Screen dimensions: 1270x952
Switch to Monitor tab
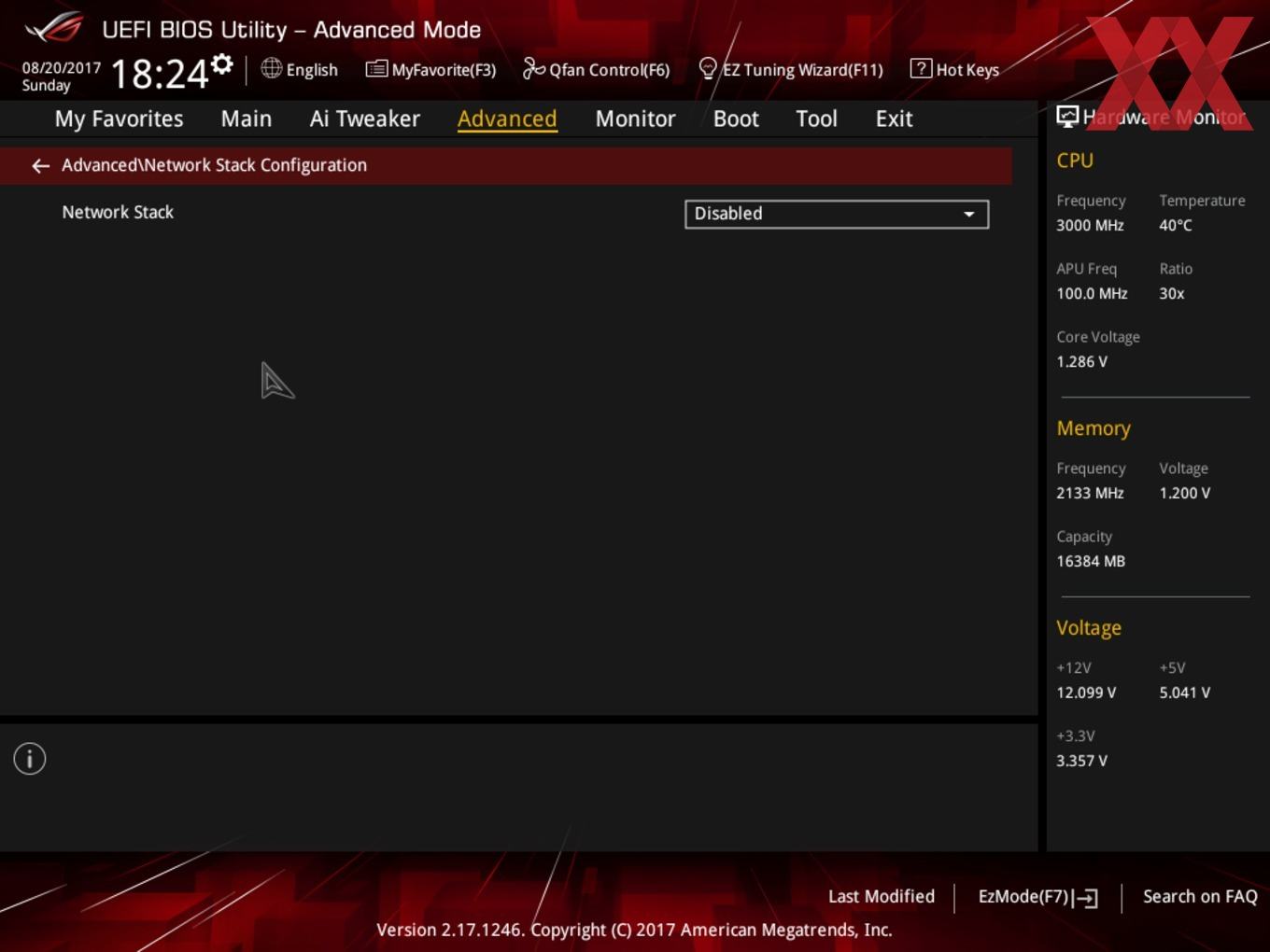636,119
